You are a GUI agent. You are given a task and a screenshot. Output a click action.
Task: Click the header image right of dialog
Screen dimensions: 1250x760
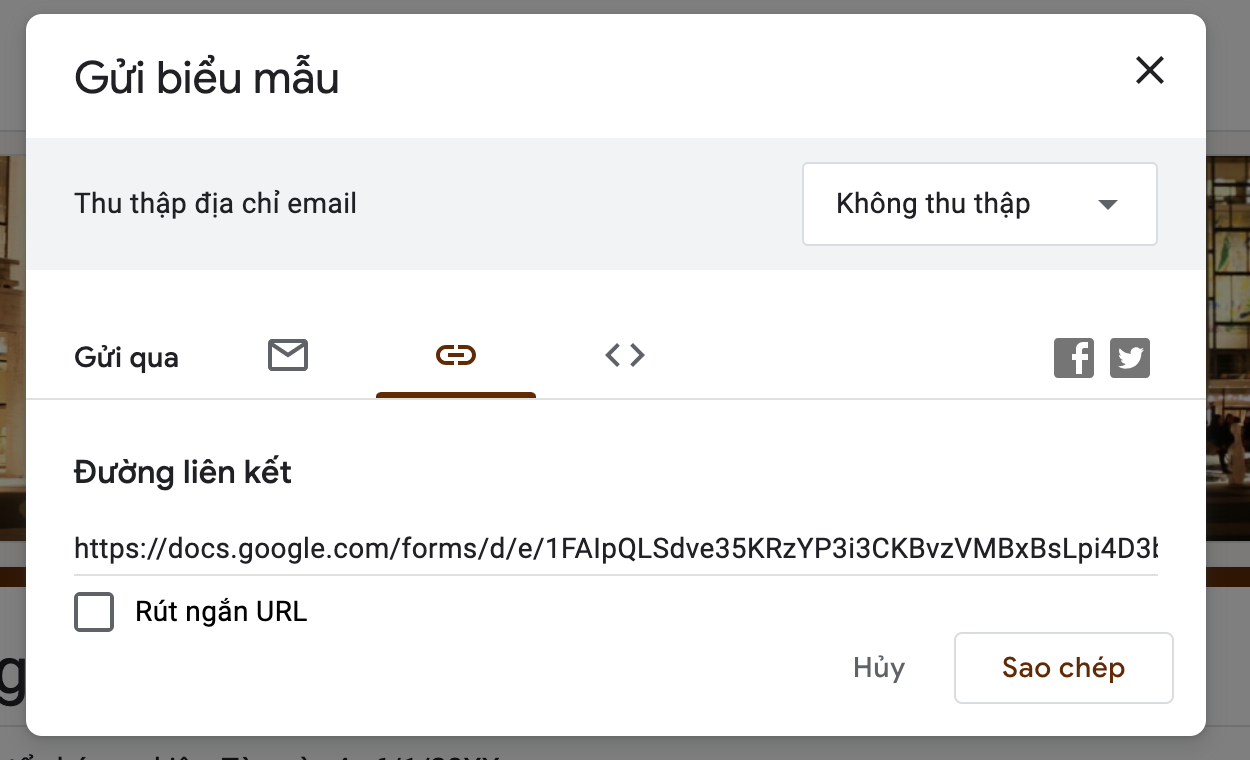pos(1228,350)
